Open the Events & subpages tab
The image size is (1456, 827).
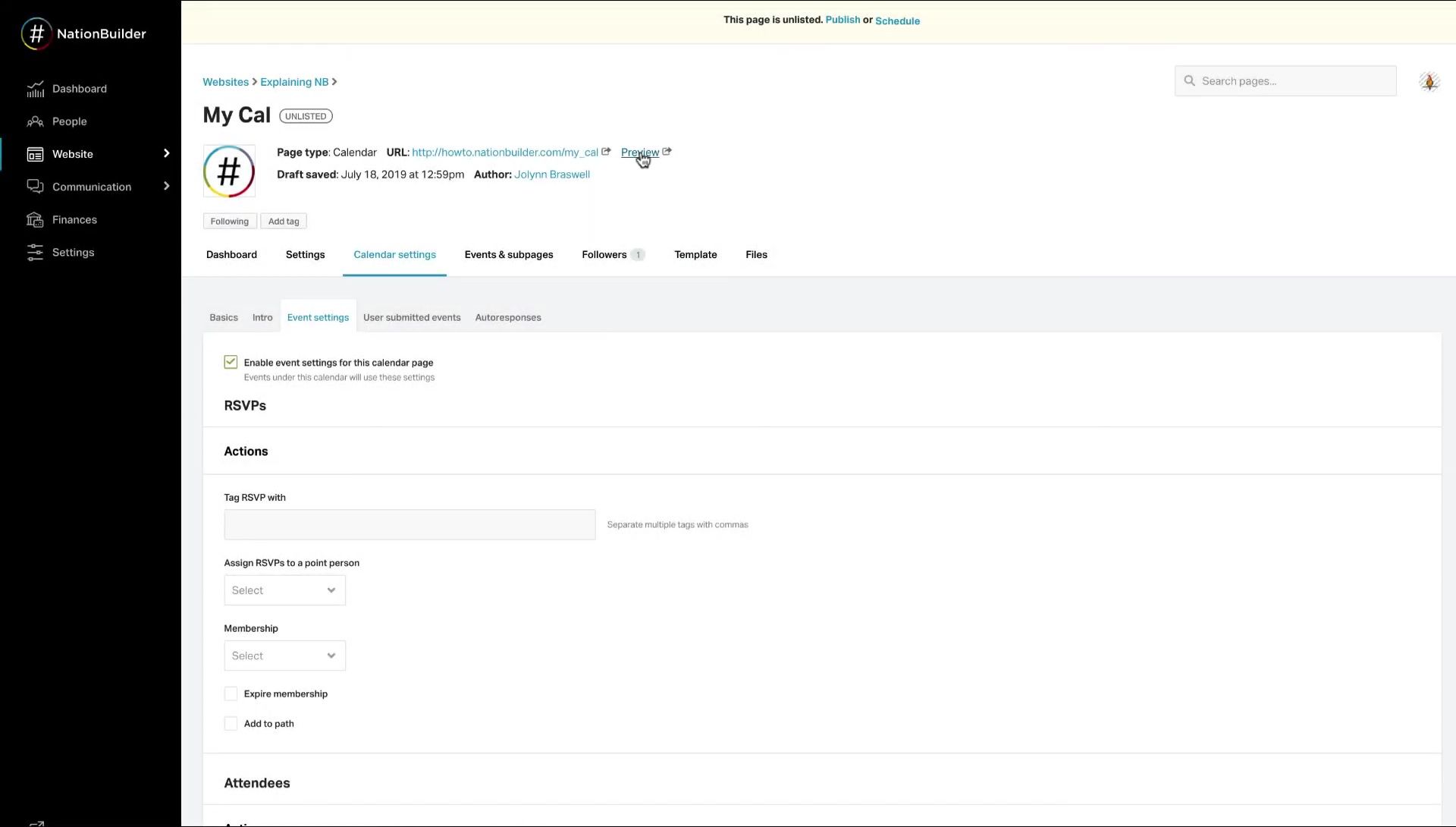(509, 255)
